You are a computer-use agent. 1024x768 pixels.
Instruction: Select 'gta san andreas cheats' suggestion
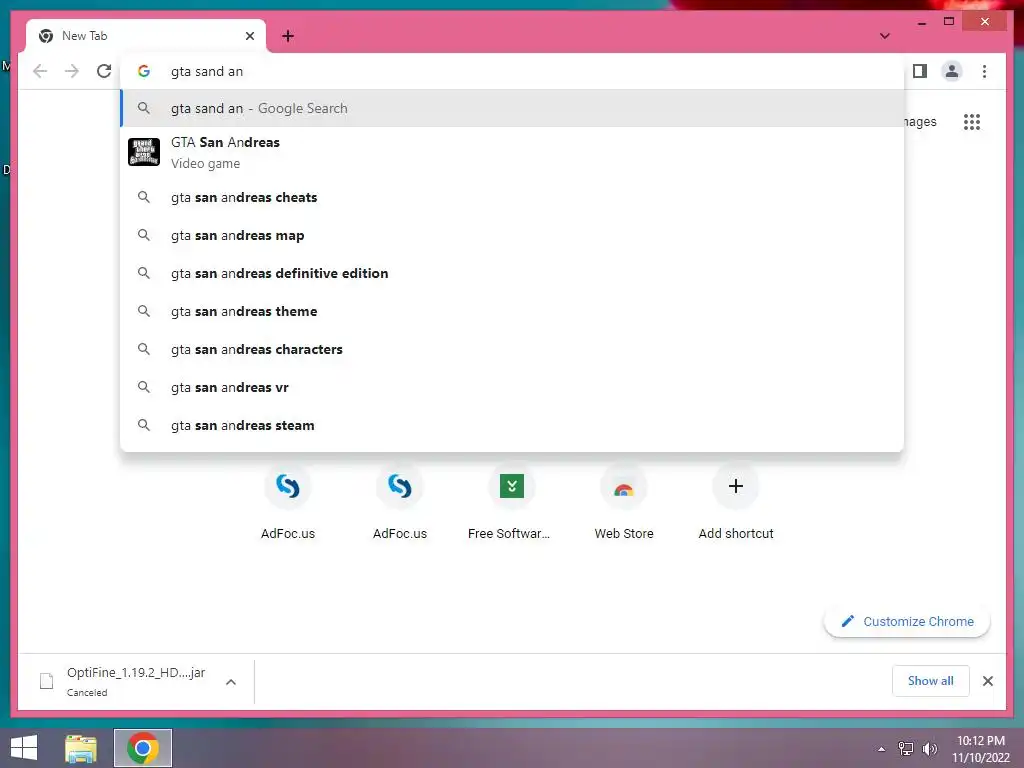[x=512, y=197]
